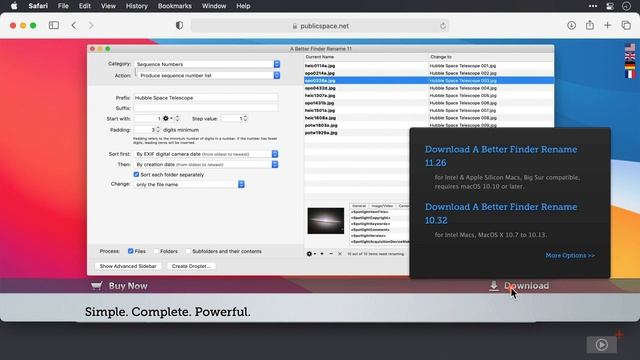Click the circular arrow icon in menu bar
Viewport: 640px width, 360px height.
pyautogui.click(x=626, y=6)
